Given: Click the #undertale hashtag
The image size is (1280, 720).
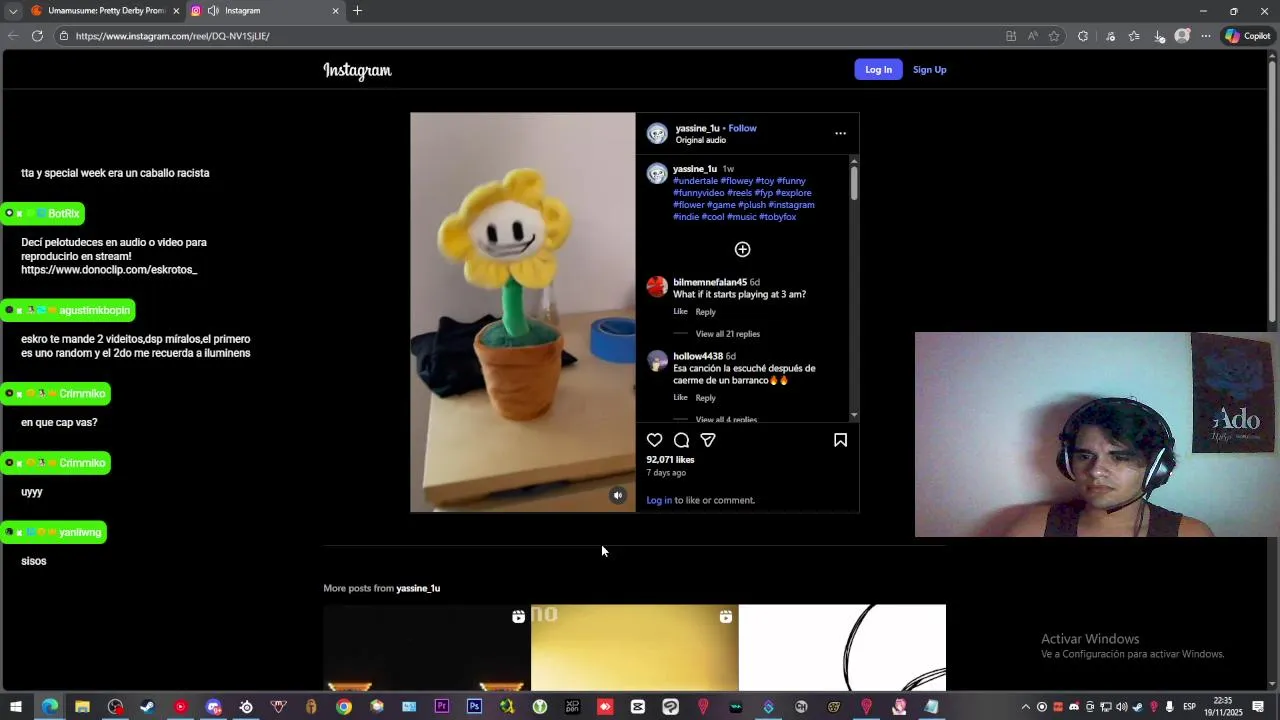Looking at the screenshot, I should [x=695, y=181].
